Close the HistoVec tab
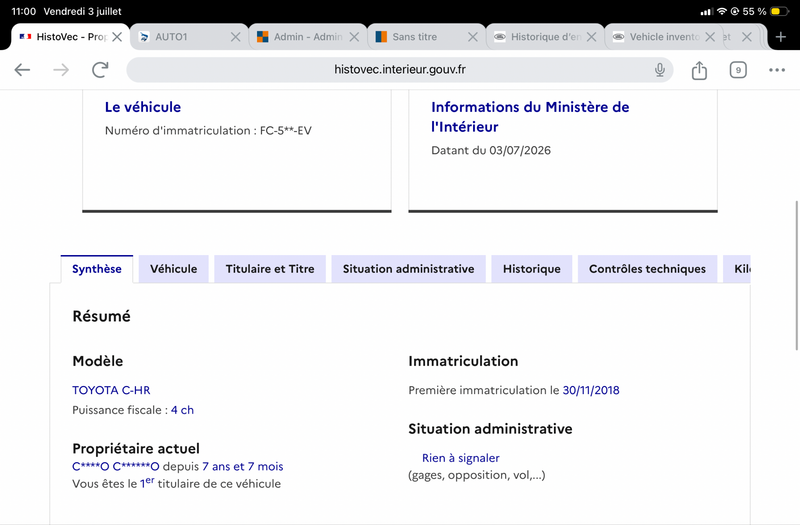 click(x=117, y=37)
